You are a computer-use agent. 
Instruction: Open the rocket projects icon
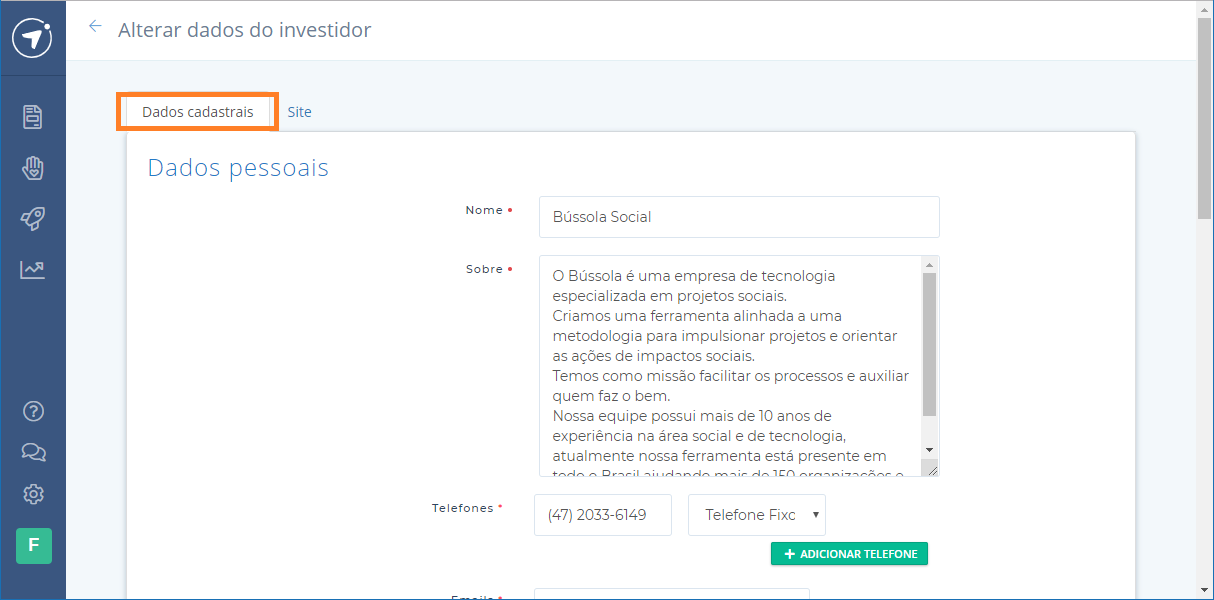33,219
